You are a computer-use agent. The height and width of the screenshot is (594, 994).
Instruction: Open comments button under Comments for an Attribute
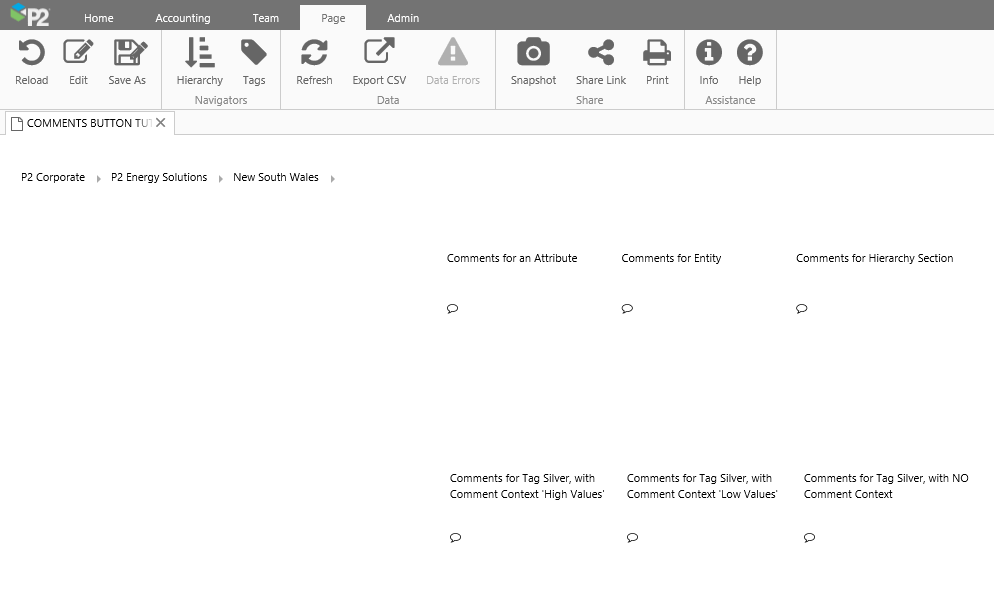coord(453,309)
